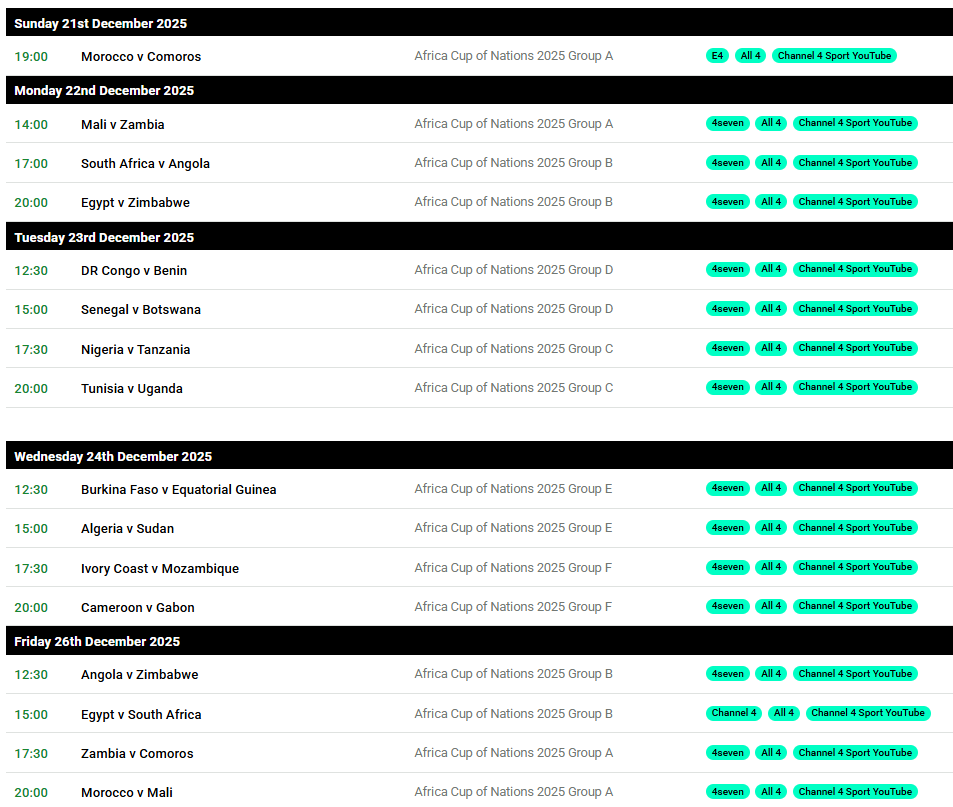Click the Wednesday 24th December 2025 header
This screenshot has height=807, width=953.
click(480, 456)
